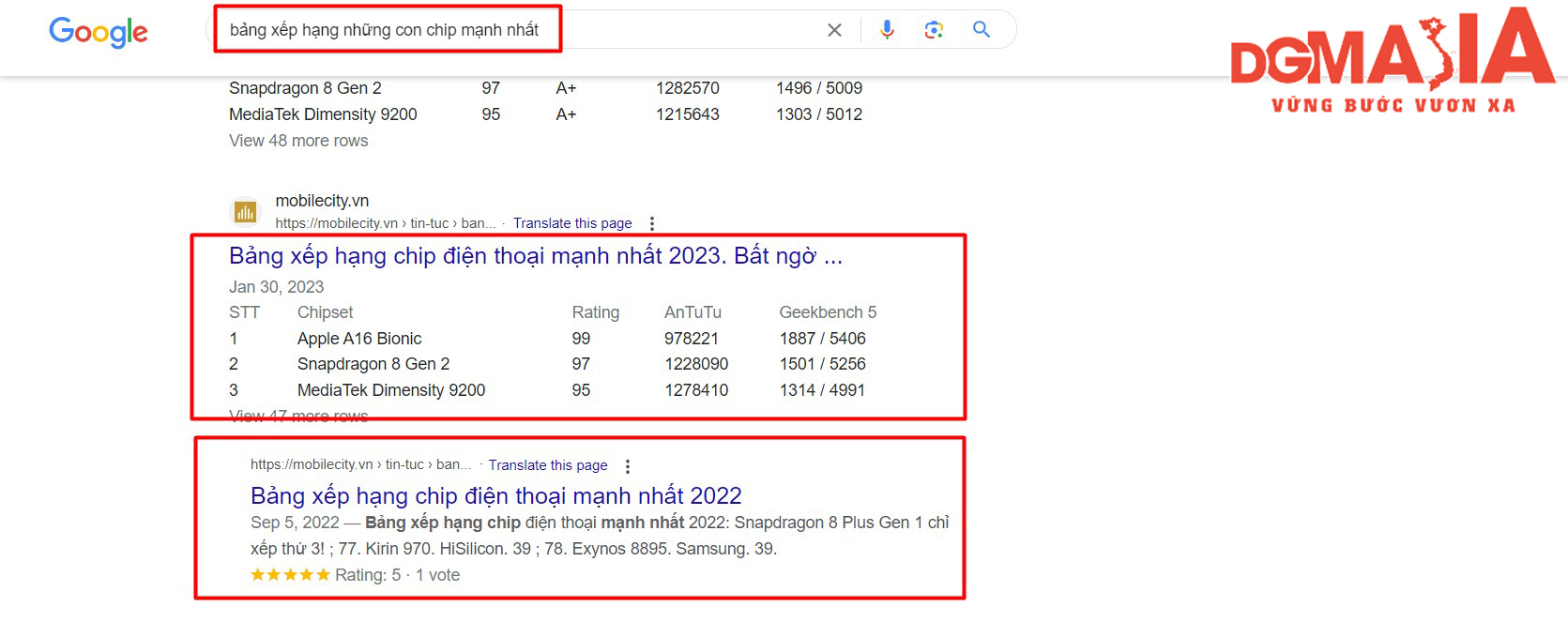This screenshot has width=1568, height=622.
Task: Click the mobilecity.vn favicon
Action: coord(245,212)
